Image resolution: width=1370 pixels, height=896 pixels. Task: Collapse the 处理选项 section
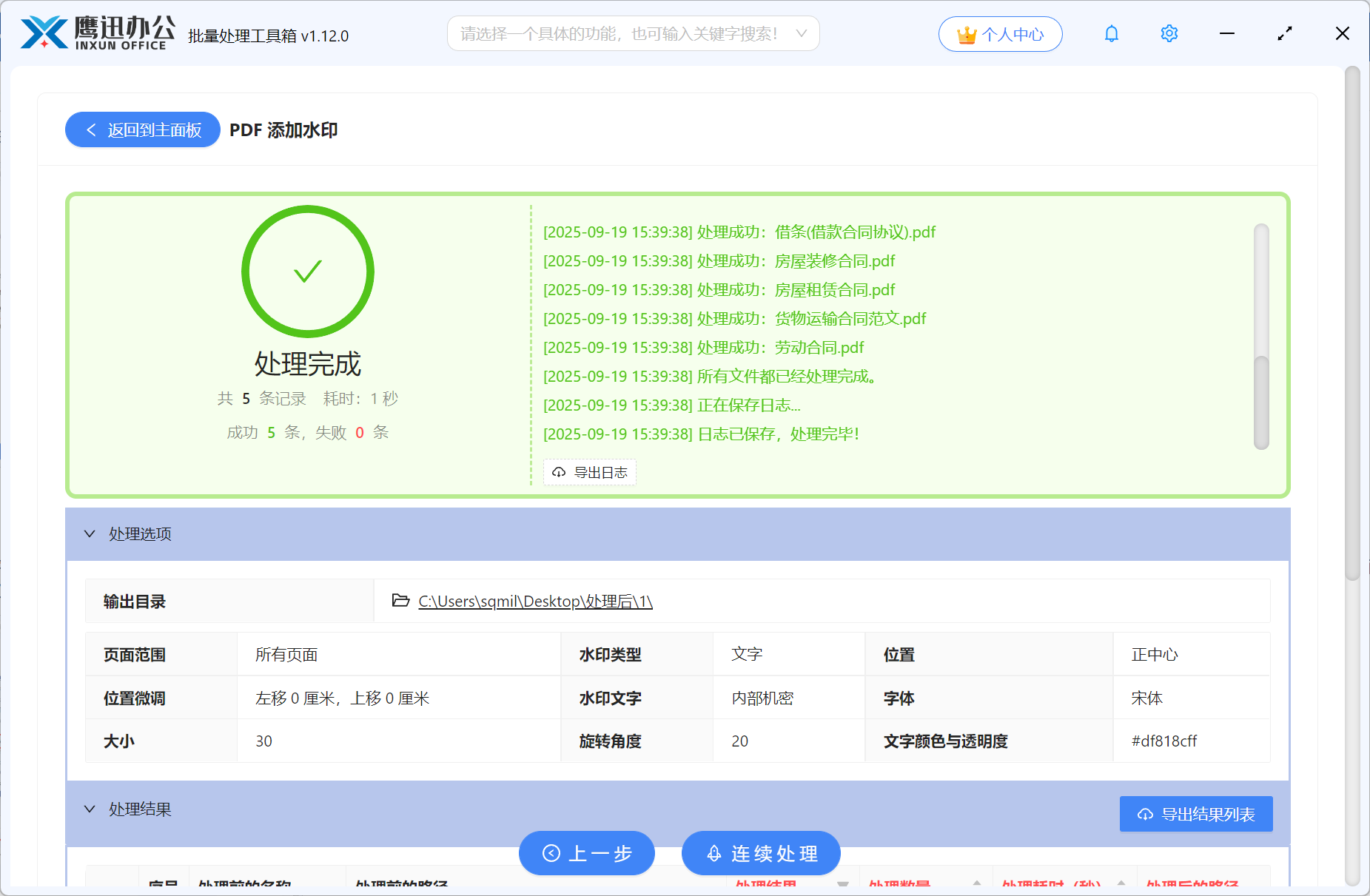pyautogui.click(x=90, y=533)
